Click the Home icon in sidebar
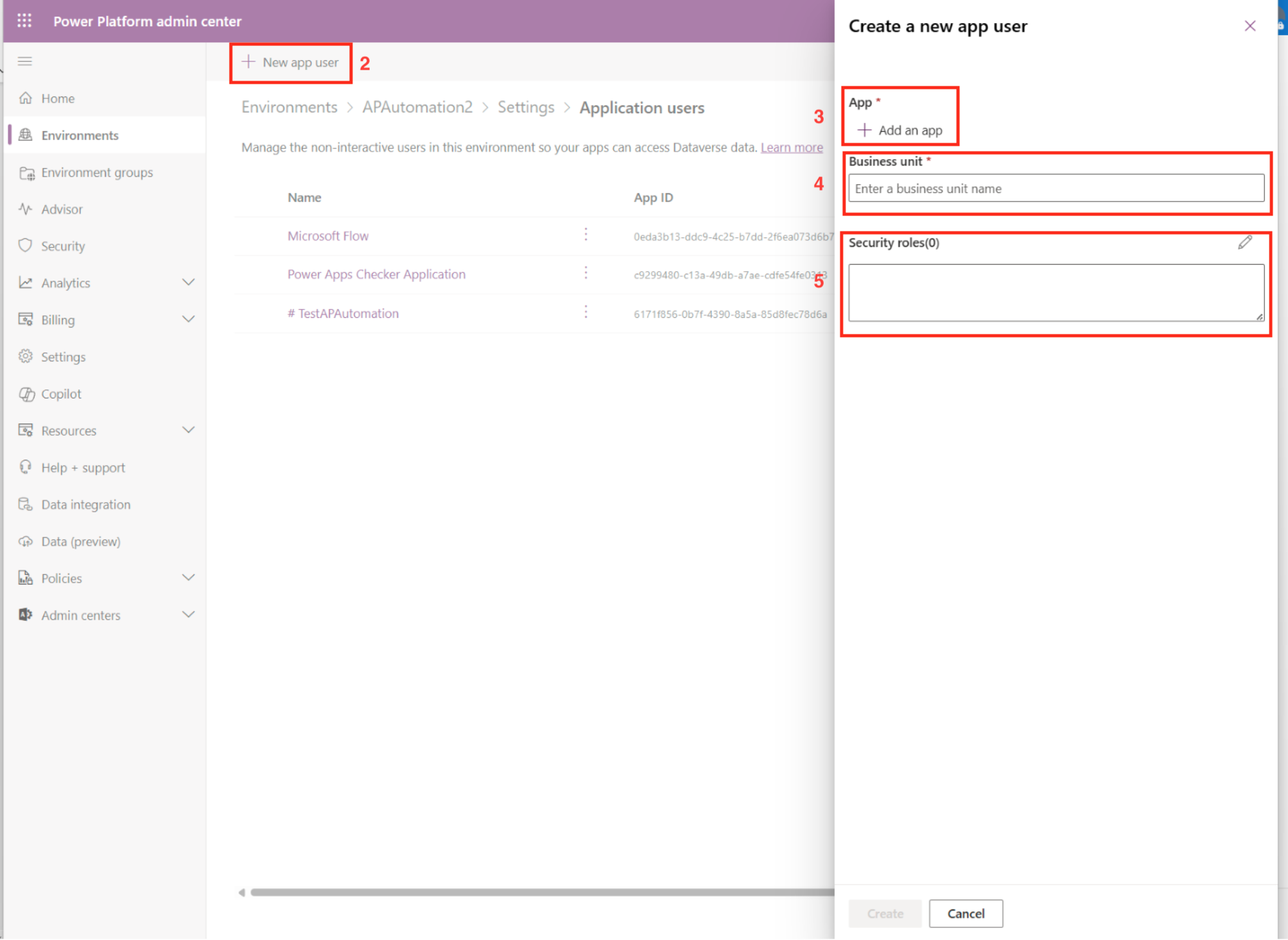Image resolution: width=1288 pixels, height=940 pixels. pyautogui.click(x=26, y=98)
